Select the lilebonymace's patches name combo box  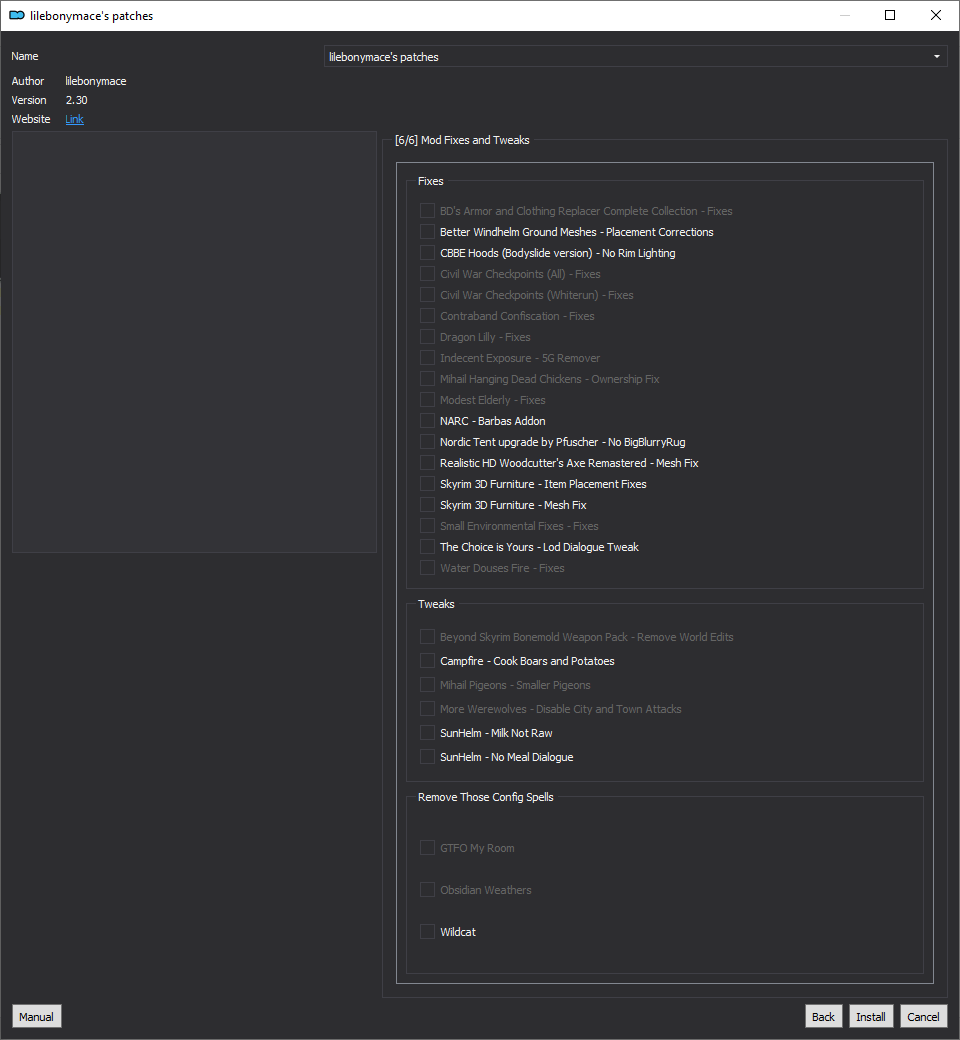[x=635, y=57]
